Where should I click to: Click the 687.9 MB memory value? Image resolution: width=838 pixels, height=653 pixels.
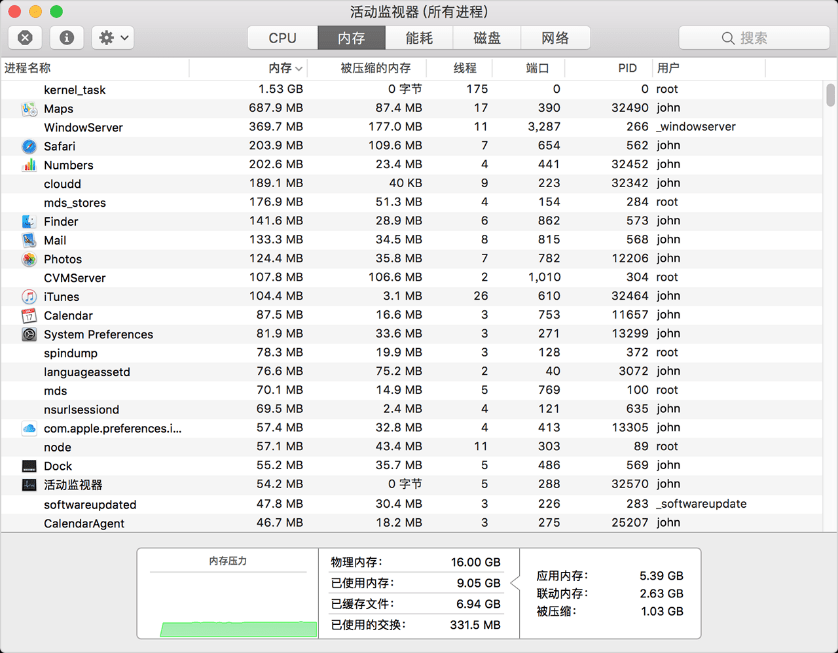(276, 108)
